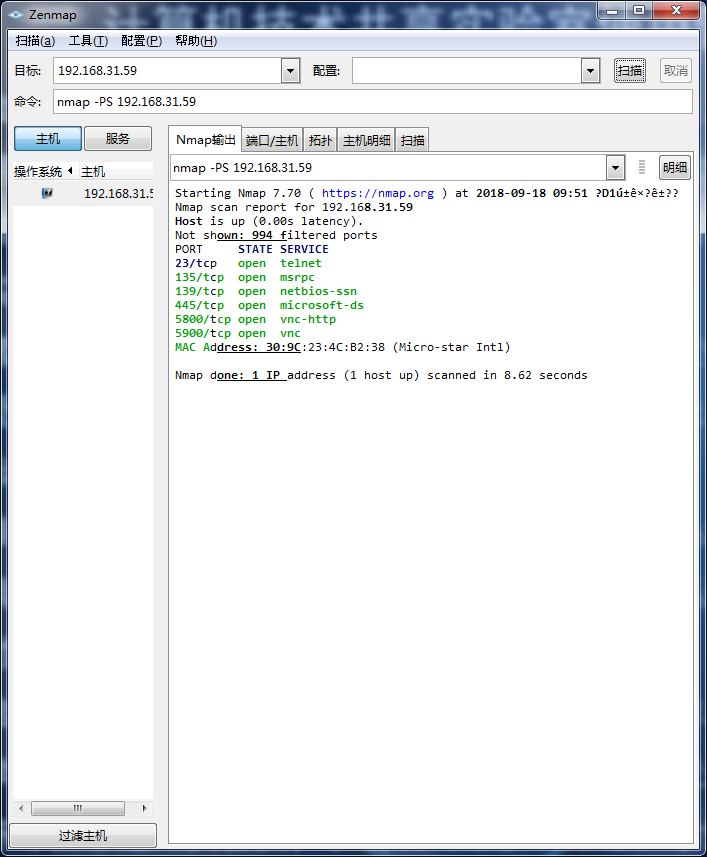
Task: Click the 135/tcp msrpc output line
Action: coord(245,277)
